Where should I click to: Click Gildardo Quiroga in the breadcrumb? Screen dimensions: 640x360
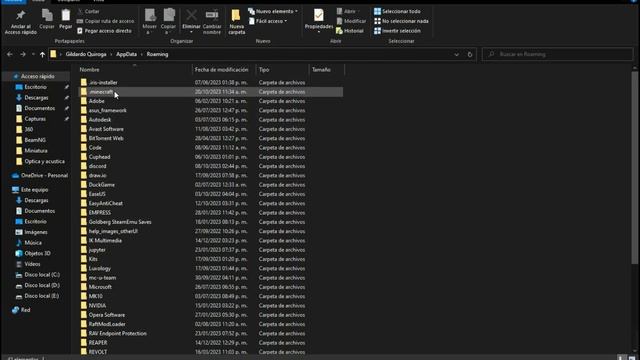click(x=86, y=54)
